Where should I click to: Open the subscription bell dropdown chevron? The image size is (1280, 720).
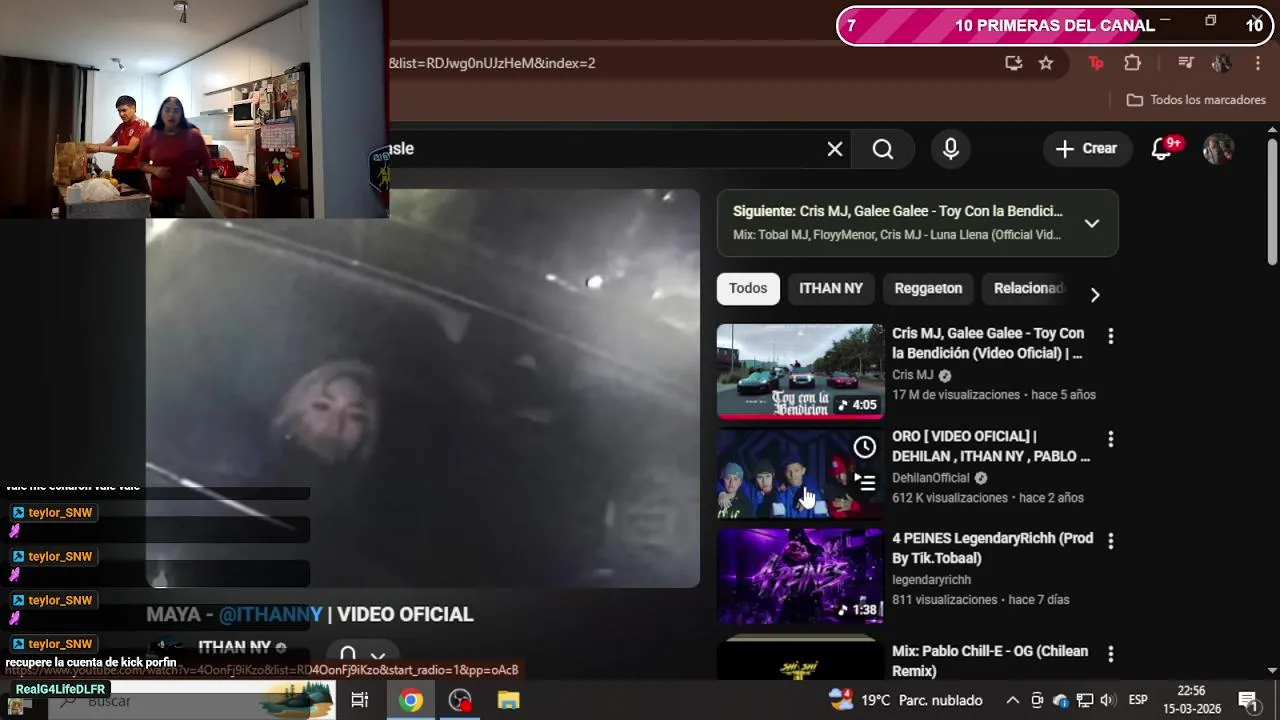[x=378, y=656]
